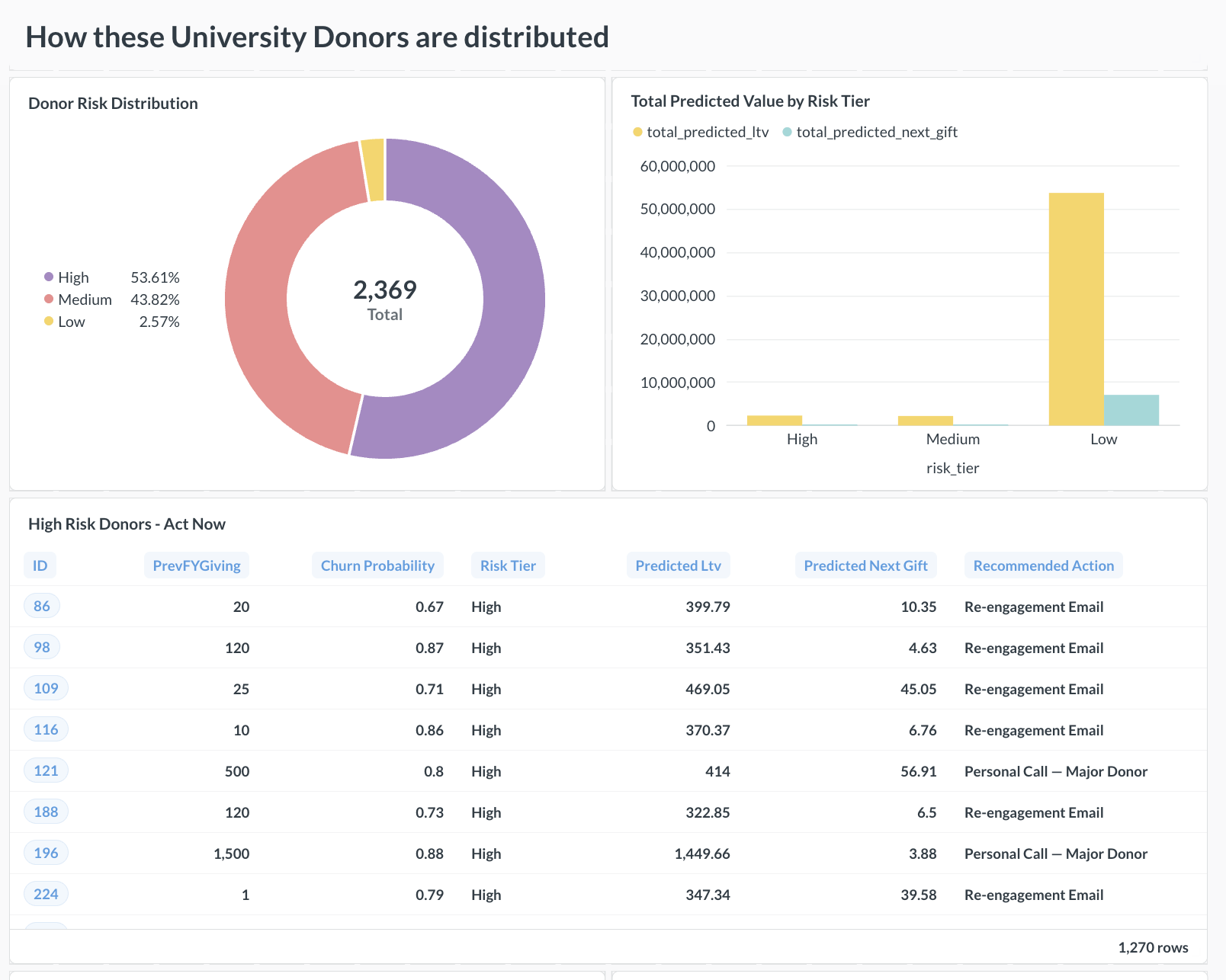Image resolution: width=1226 pixels, height=980 pixels.
Task: Click Predicted Next Gift 56.91 cell
Action: 919,771
